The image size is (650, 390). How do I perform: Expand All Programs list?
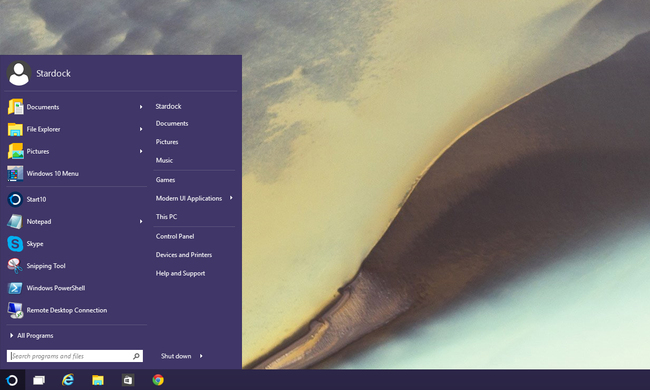(32, 336)
